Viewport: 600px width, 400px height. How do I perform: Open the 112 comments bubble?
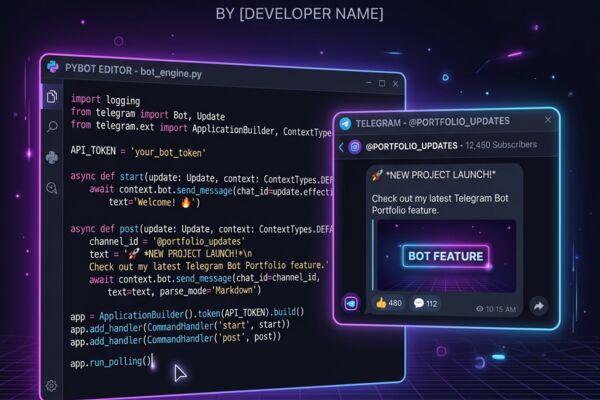click(x=426, y=304)
